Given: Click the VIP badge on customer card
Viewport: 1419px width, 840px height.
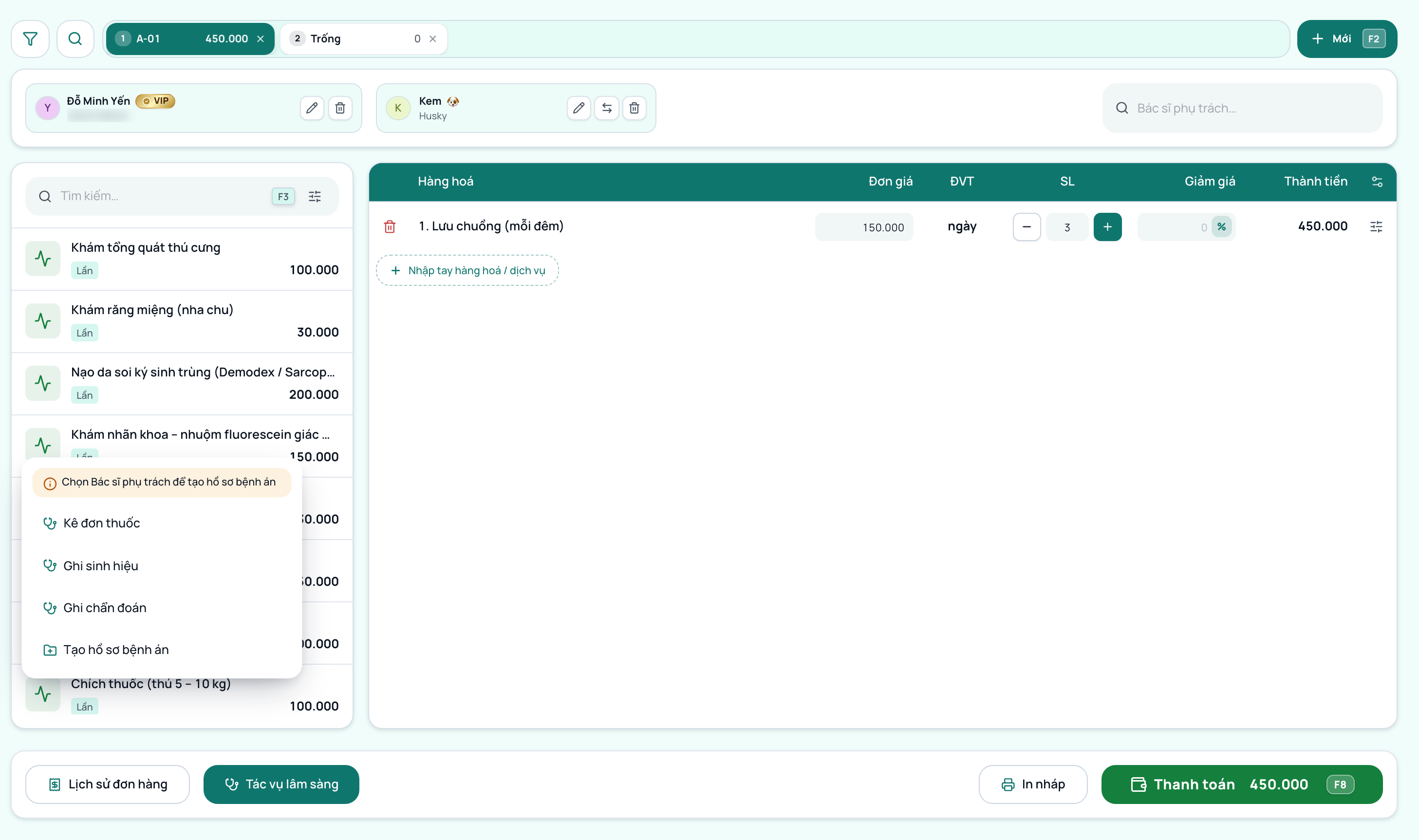Looking at the screenshot, I should [x=155, y=101].
